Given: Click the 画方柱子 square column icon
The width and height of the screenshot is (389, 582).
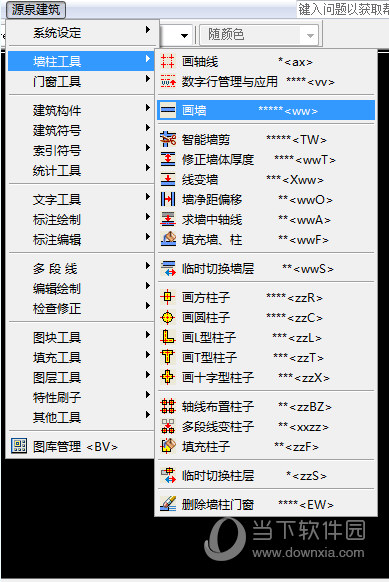Looking at the screenshot, I should 167,297.
